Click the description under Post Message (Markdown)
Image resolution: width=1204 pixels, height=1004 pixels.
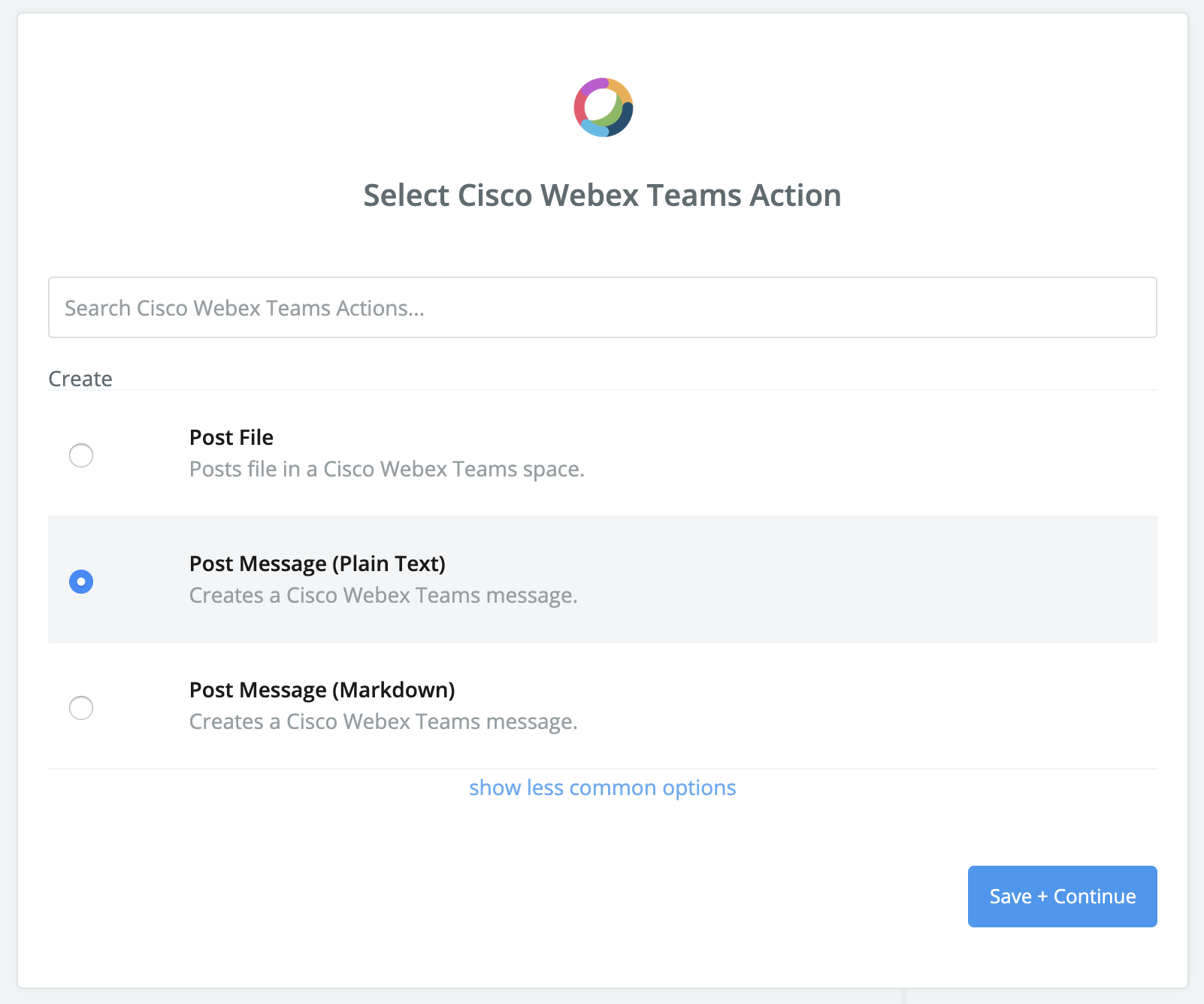tap(383, 721)
